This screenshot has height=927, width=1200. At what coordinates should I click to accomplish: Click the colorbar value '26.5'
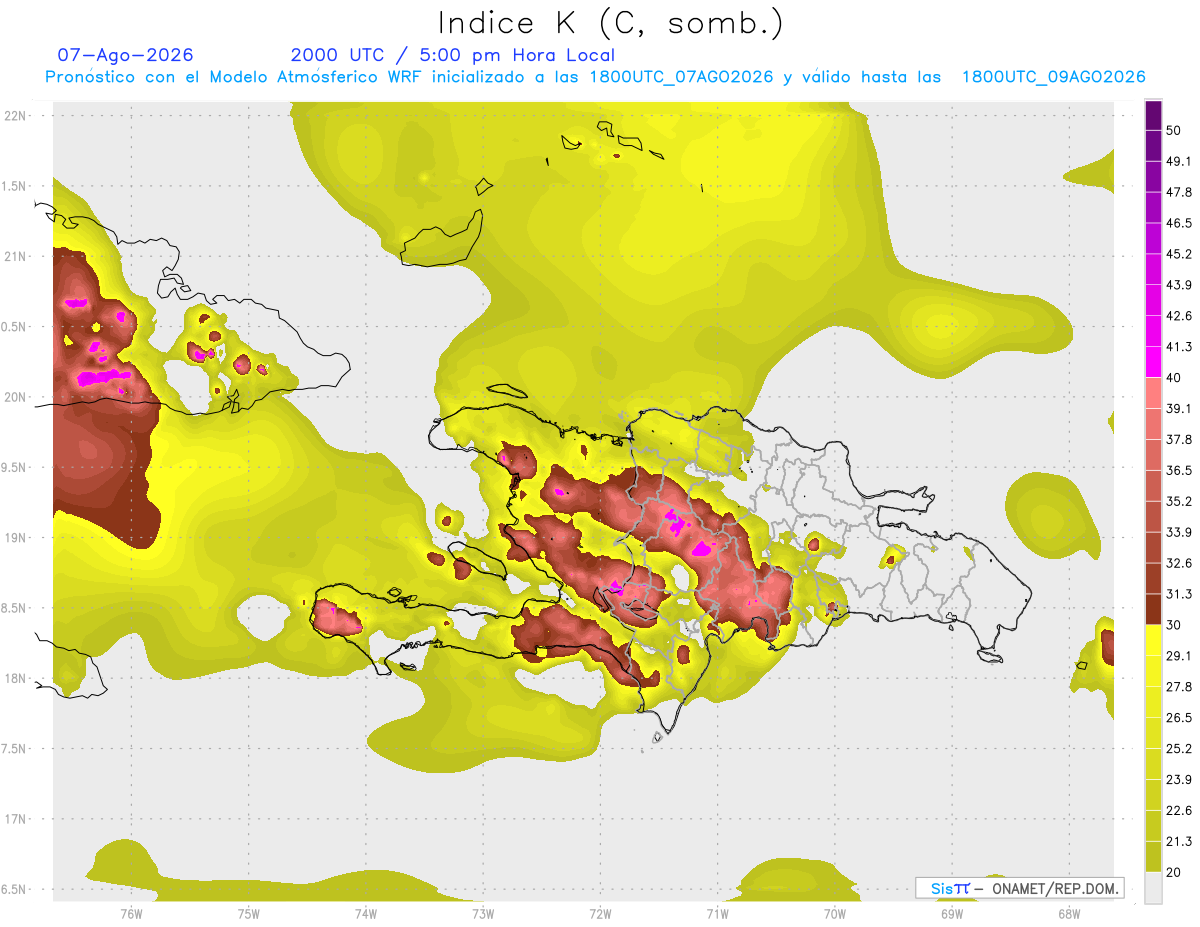(x=1179, y=717)
